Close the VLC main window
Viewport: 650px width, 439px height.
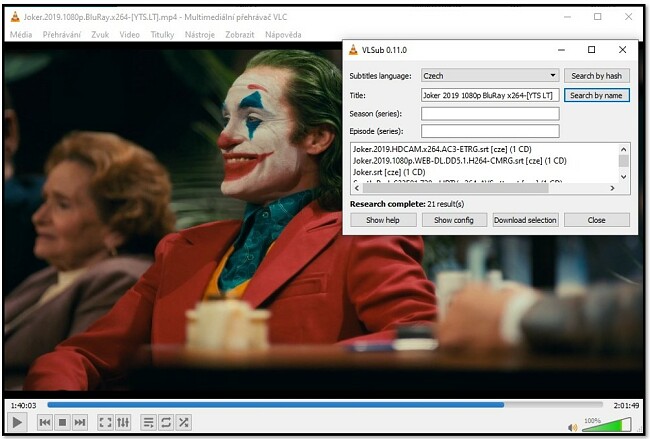pos(628,17)
